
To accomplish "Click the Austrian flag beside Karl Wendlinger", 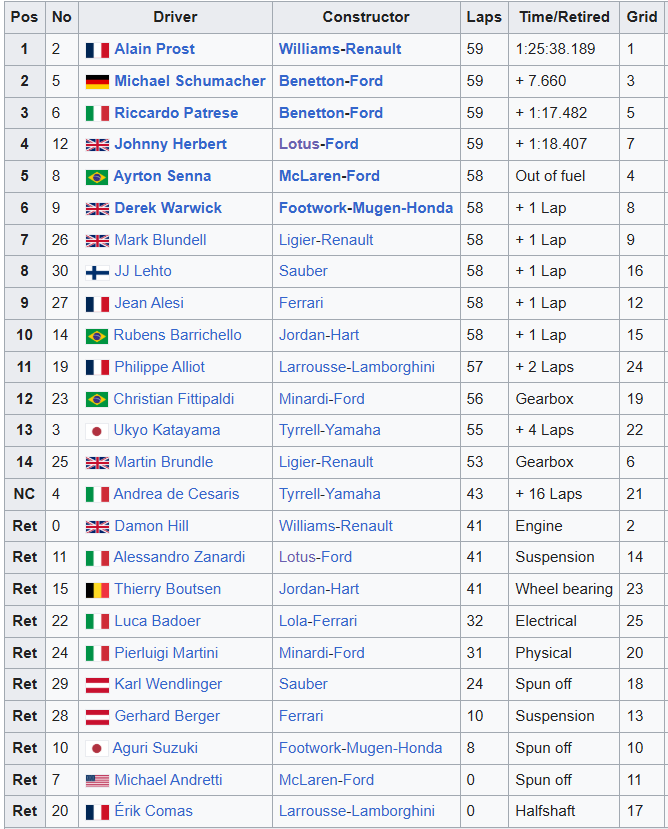I will [x=97, y=685].
